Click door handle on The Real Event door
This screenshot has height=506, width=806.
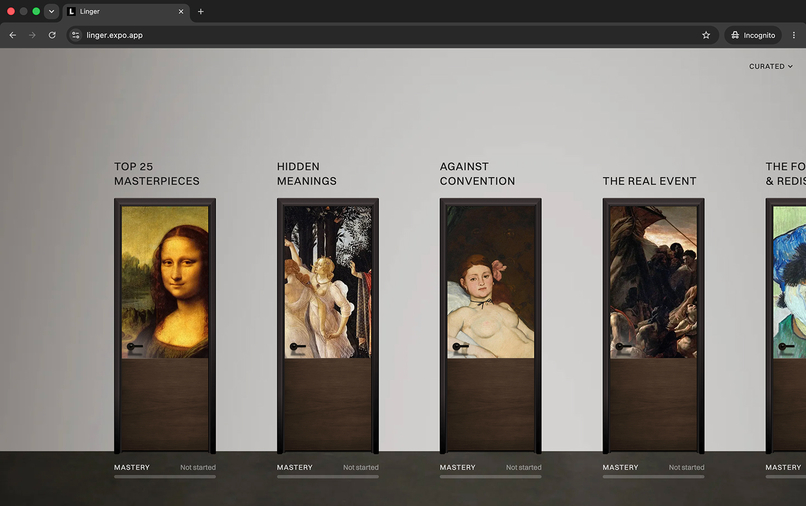624,347
